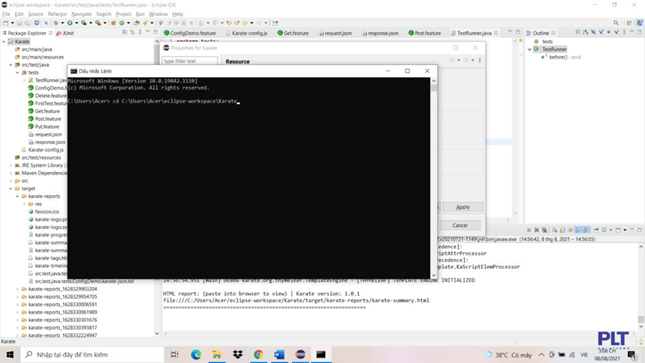
Task: Click Collapse All in Package Explorer
Action: 125,33
